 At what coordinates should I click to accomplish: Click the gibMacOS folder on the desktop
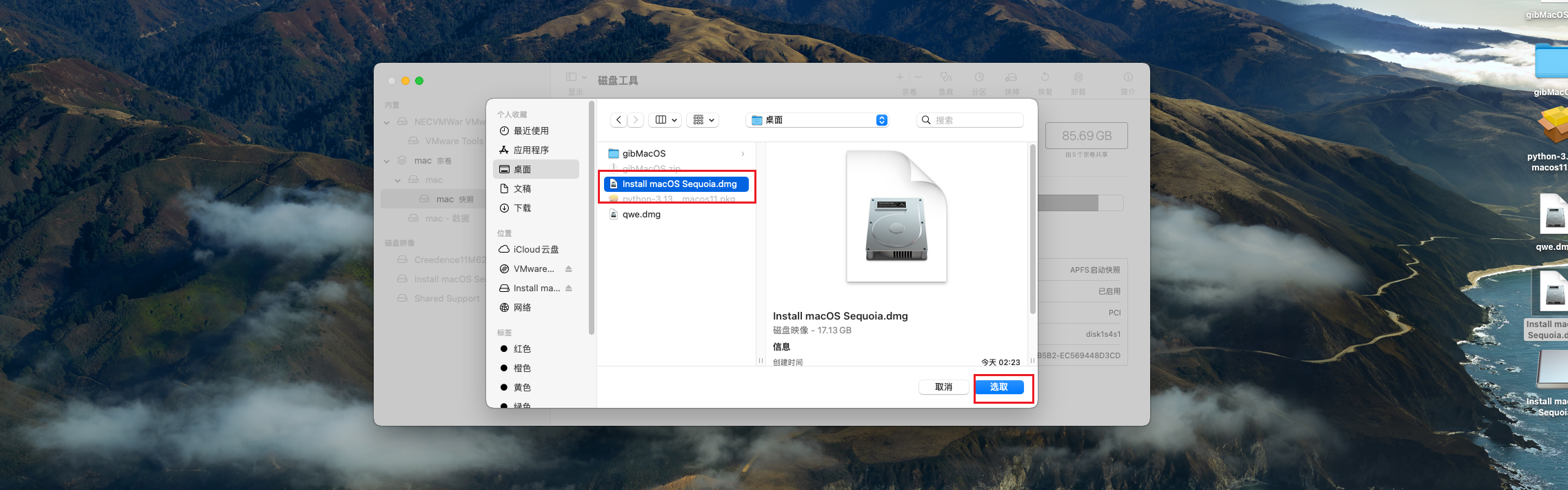coord(1551,62)
